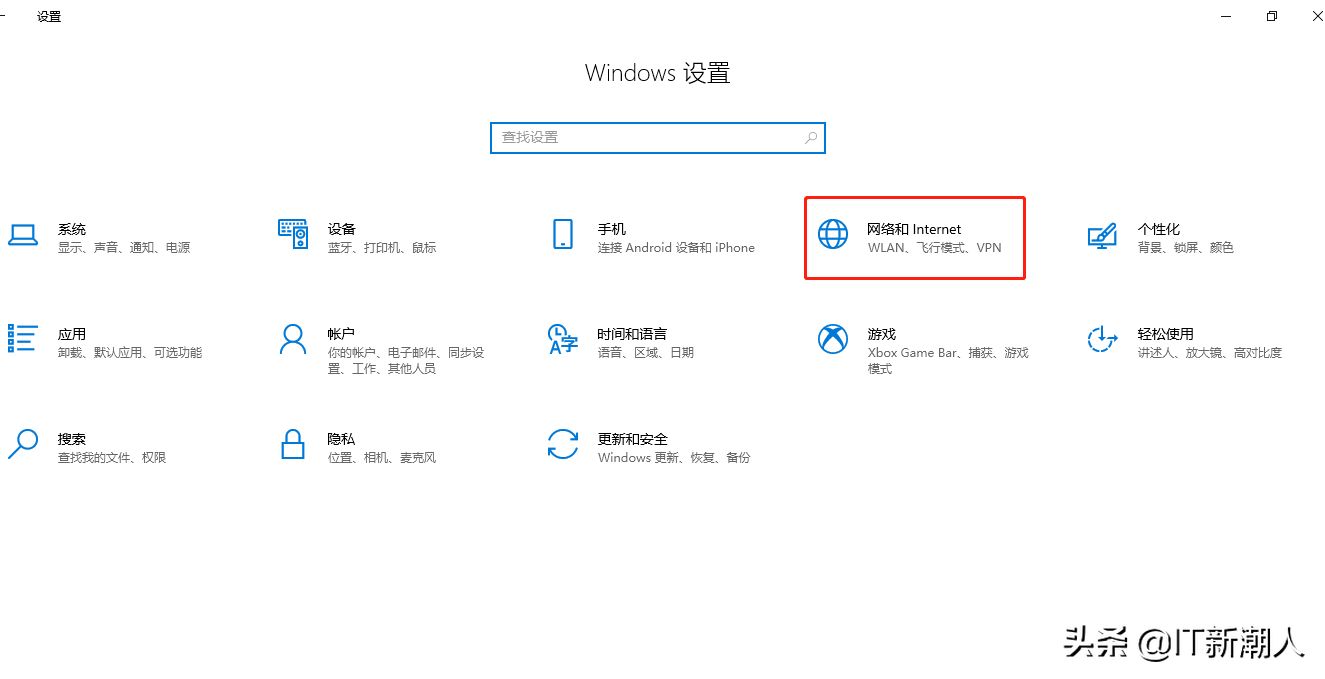Image resolution: width=1325 pixels, height=679 pixels.
Task: Click the search magnifier in 查找设置 box
Action: pyautogui.click(x=811, y=138)
